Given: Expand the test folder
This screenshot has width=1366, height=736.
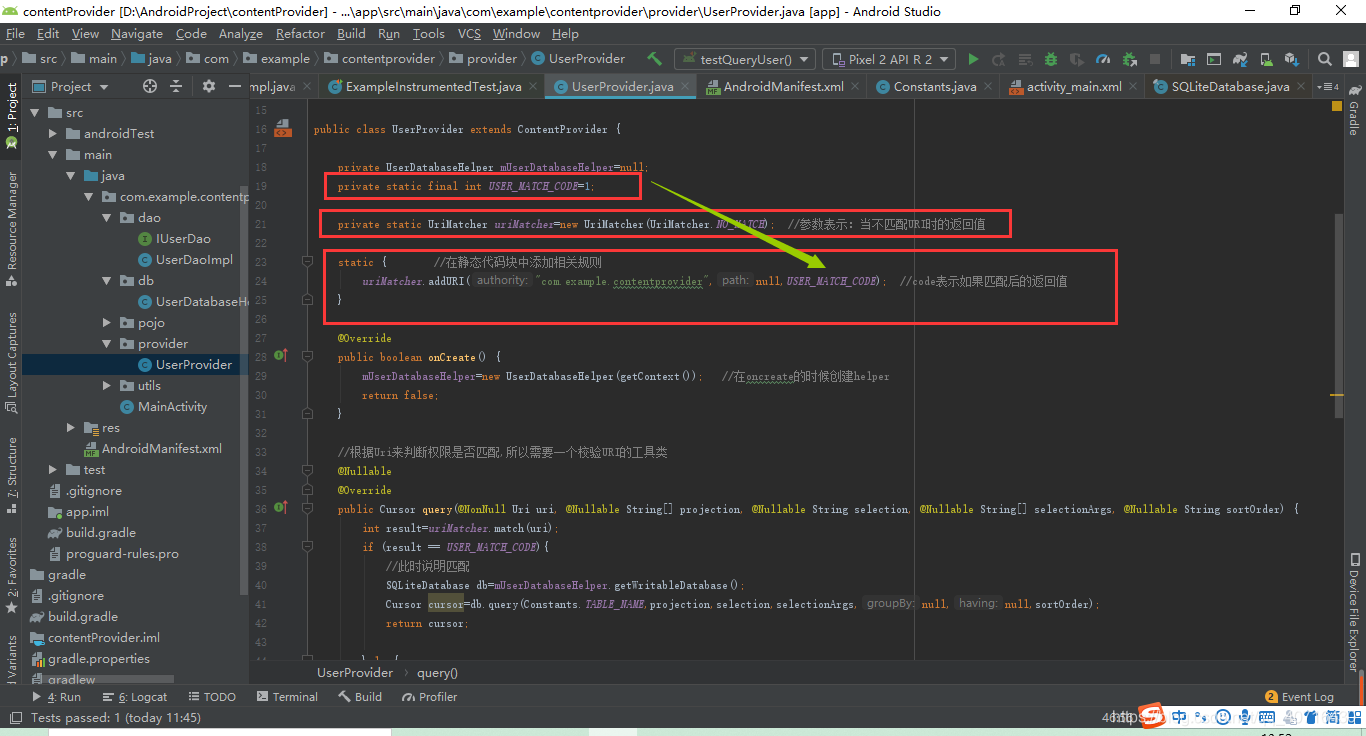Looking at the screenshot, I should tap(54, 470).
